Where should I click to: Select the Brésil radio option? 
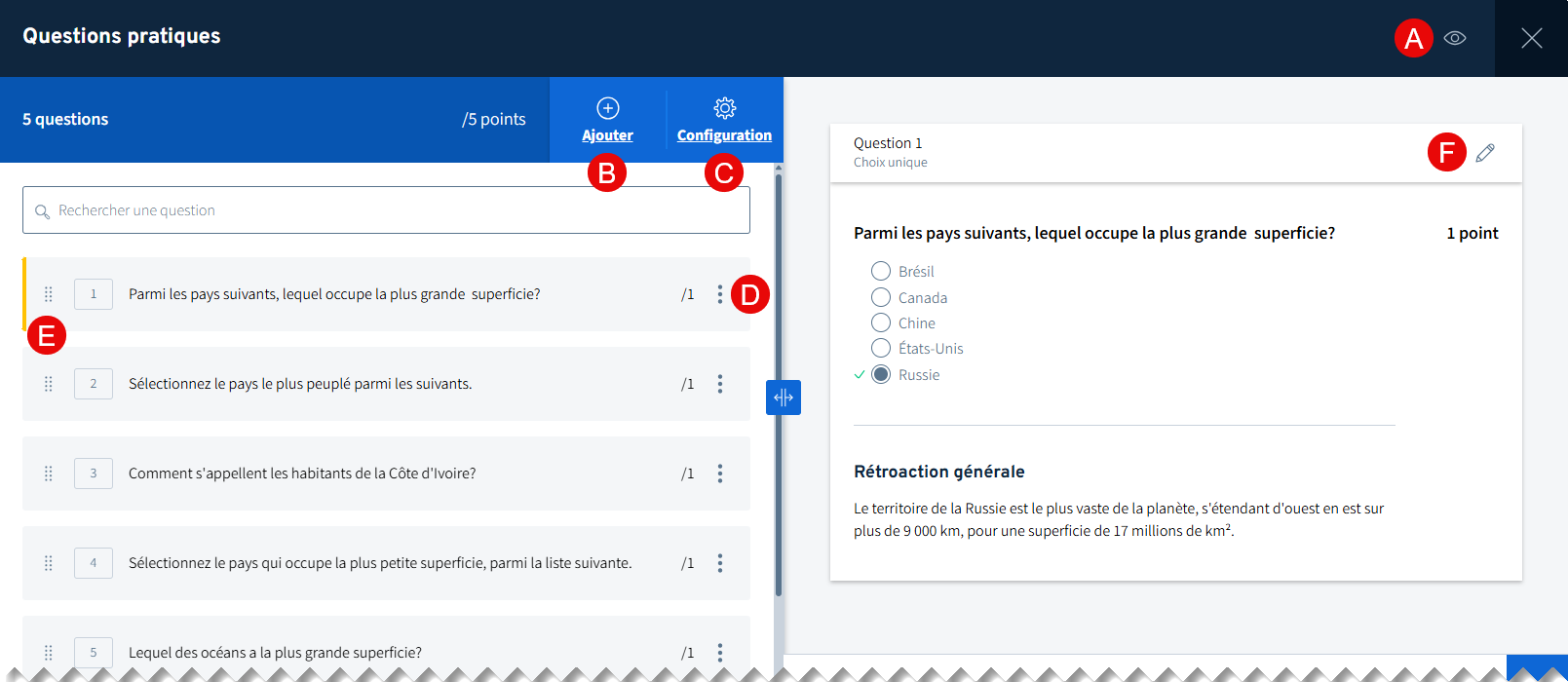tap(881, 271)
